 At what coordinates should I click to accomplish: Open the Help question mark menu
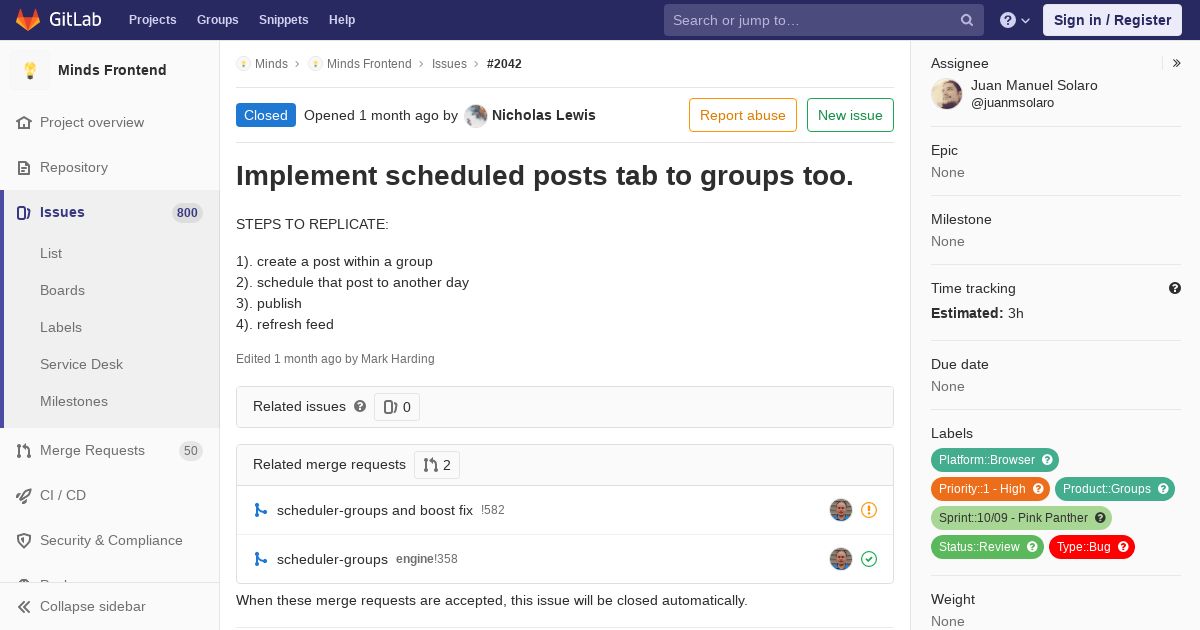point(1015,20)
